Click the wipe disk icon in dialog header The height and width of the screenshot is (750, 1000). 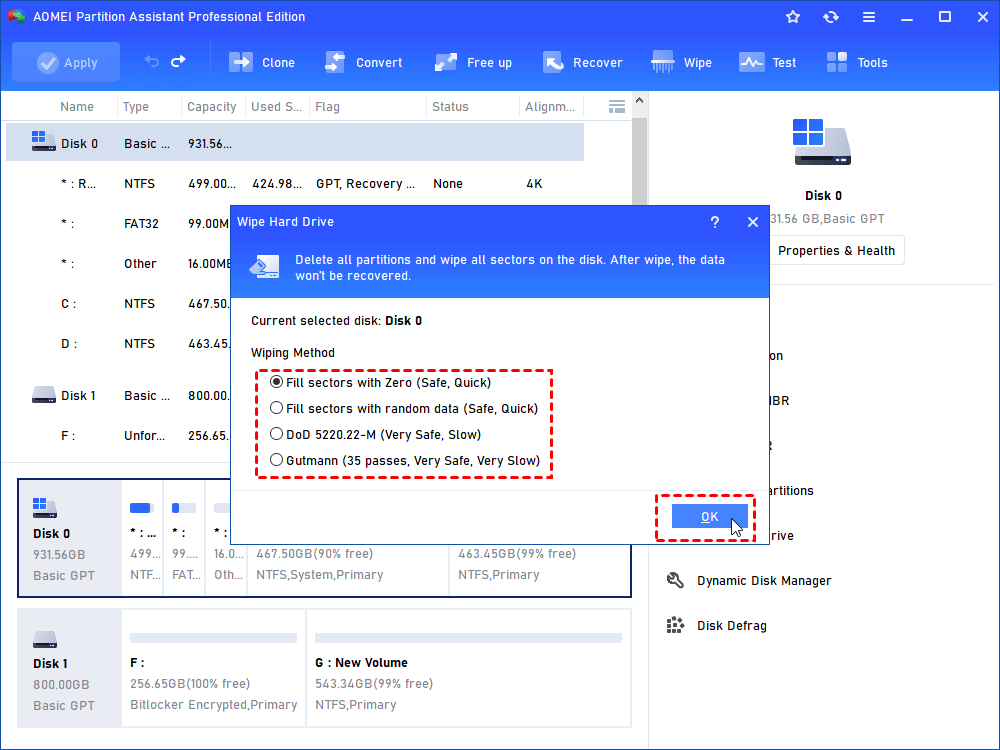tap(265, 267)
